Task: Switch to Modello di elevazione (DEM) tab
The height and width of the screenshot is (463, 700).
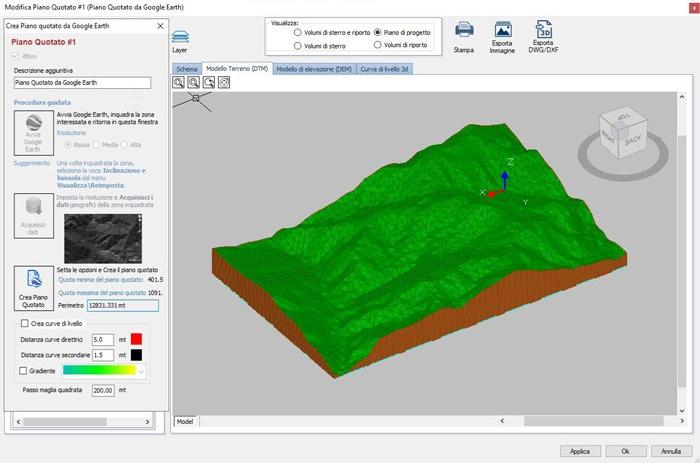Action: [x=314, y=69]
